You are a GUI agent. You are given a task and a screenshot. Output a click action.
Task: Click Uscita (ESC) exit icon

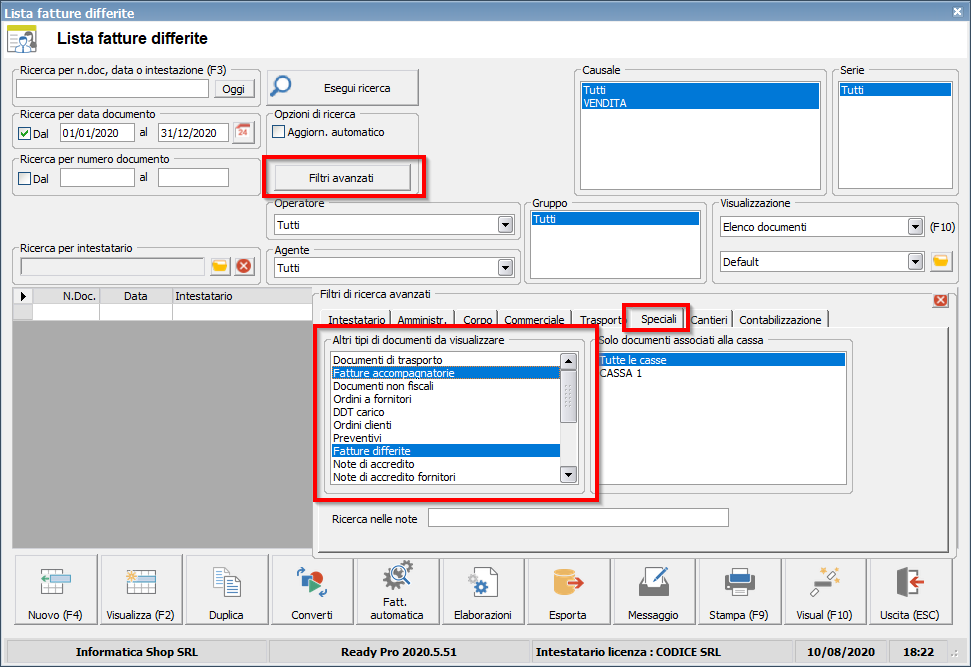(x=910, y=590)
